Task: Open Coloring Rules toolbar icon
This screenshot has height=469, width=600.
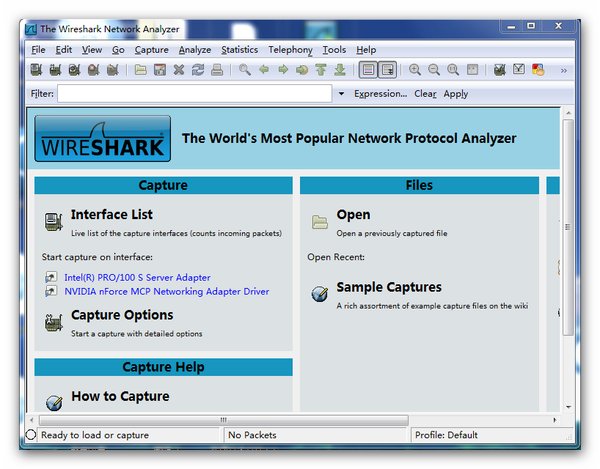Action: [538, 70]
